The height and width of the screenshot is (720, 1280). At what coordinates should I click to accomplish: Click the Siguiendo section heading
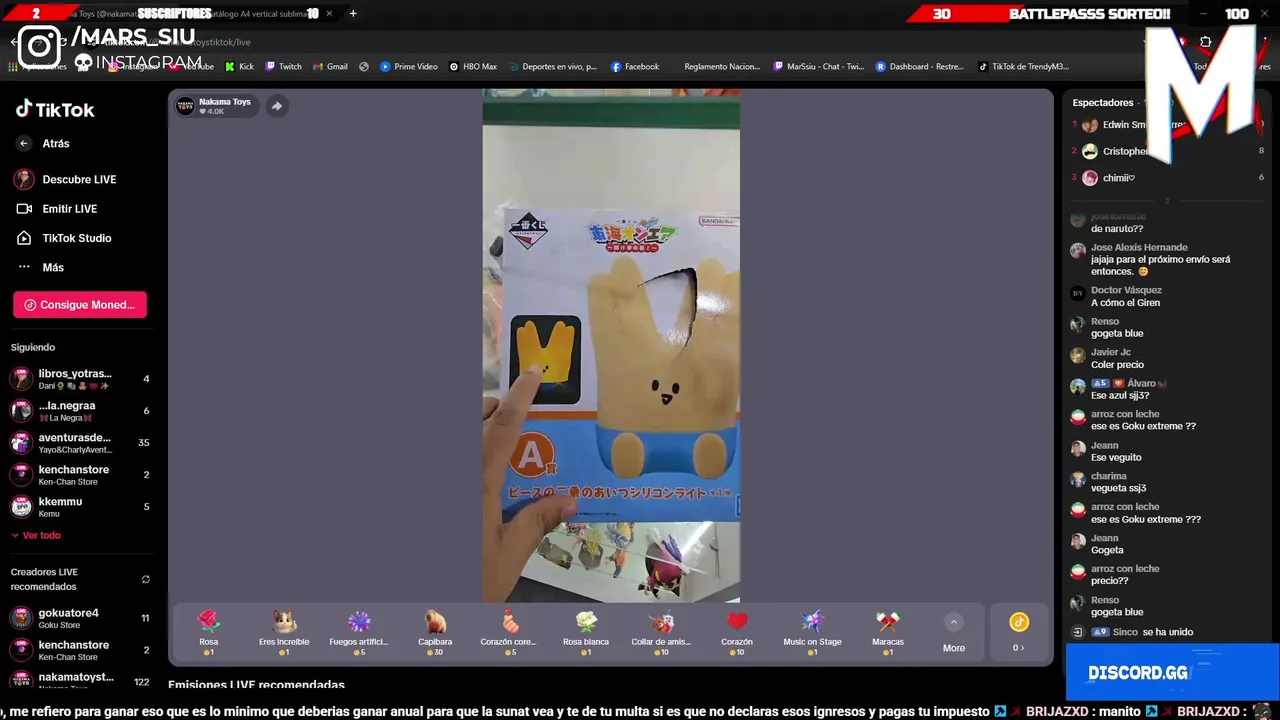33,347
